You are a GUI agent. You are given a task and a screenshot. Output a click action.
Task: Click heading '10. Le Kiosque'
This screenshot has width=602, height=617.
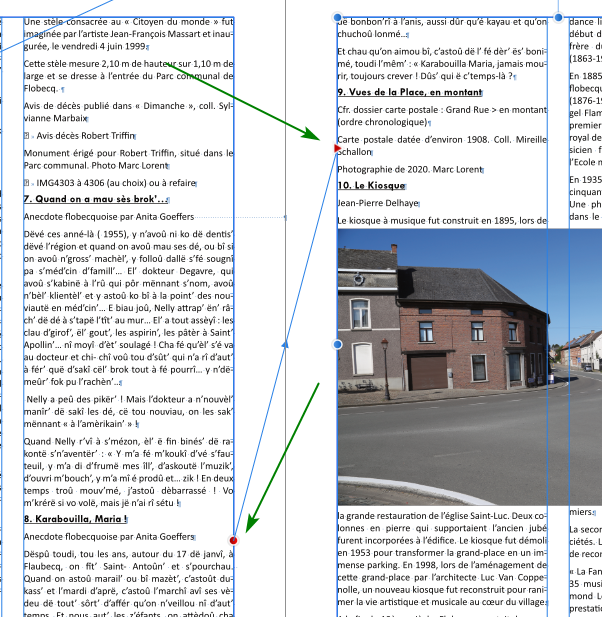pyautogui.click(x=371, y=185)
